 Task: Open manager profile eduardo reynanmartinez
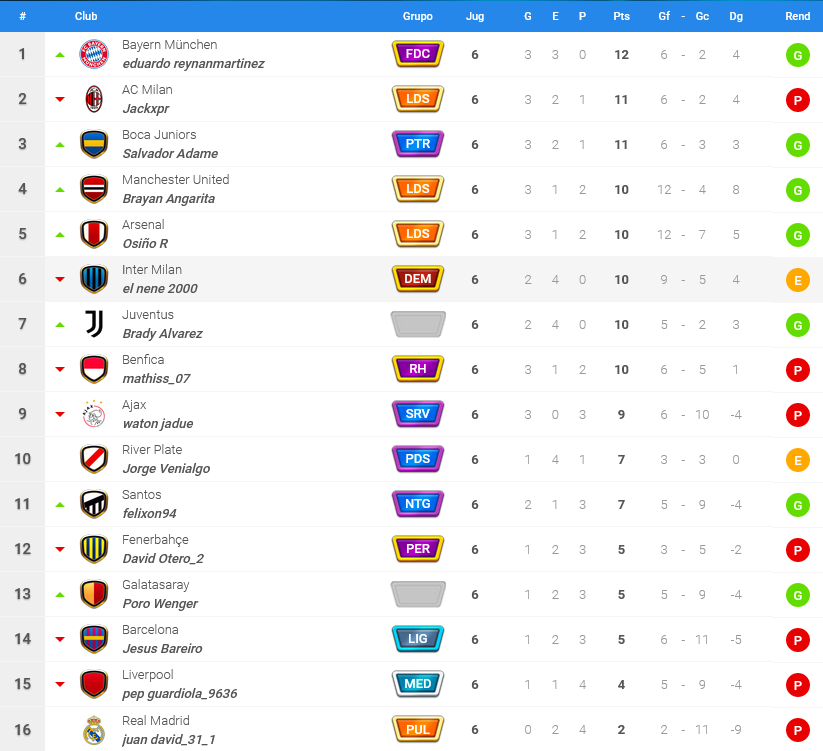(193, 64)
